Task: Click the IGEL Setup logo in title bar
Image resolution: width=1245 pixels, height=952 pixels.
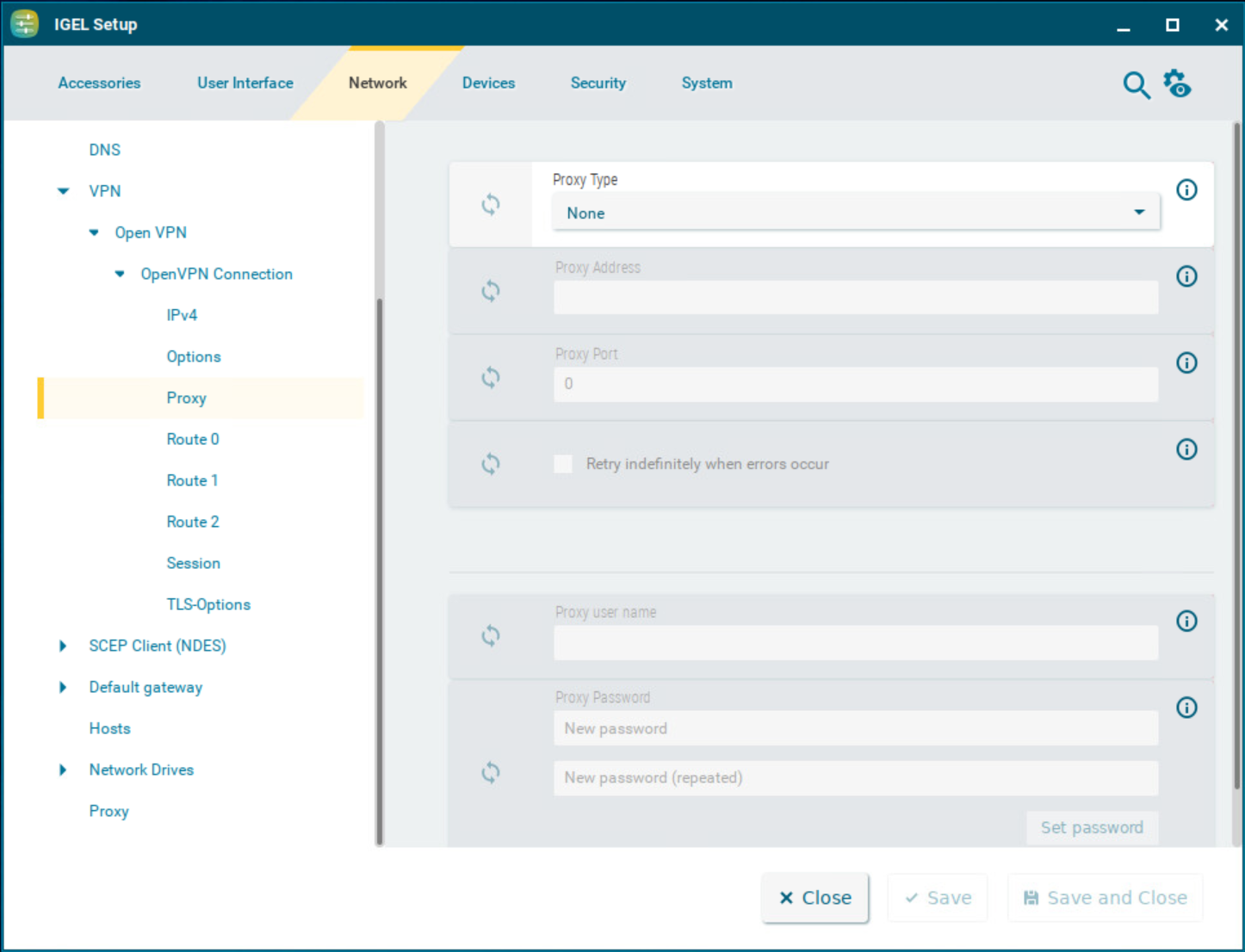Action: pos(25,24)
